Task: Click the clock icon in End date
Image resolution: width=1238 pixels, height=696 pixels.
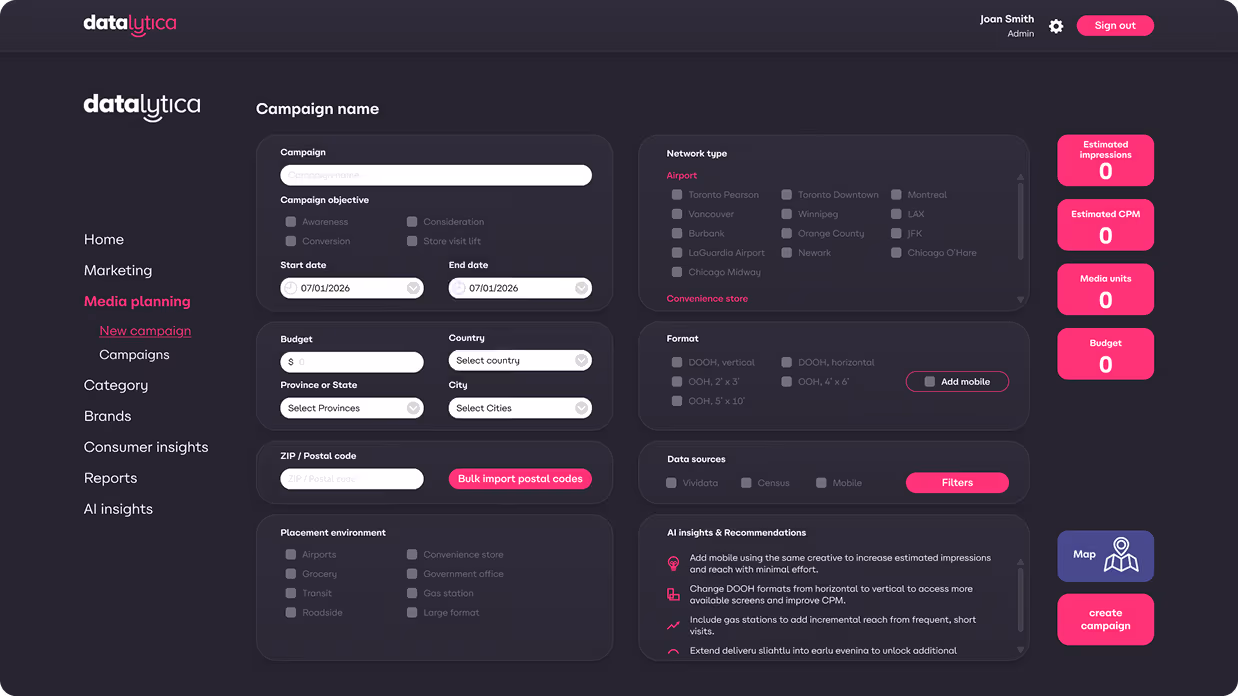Action: click(x=459, y=288)
